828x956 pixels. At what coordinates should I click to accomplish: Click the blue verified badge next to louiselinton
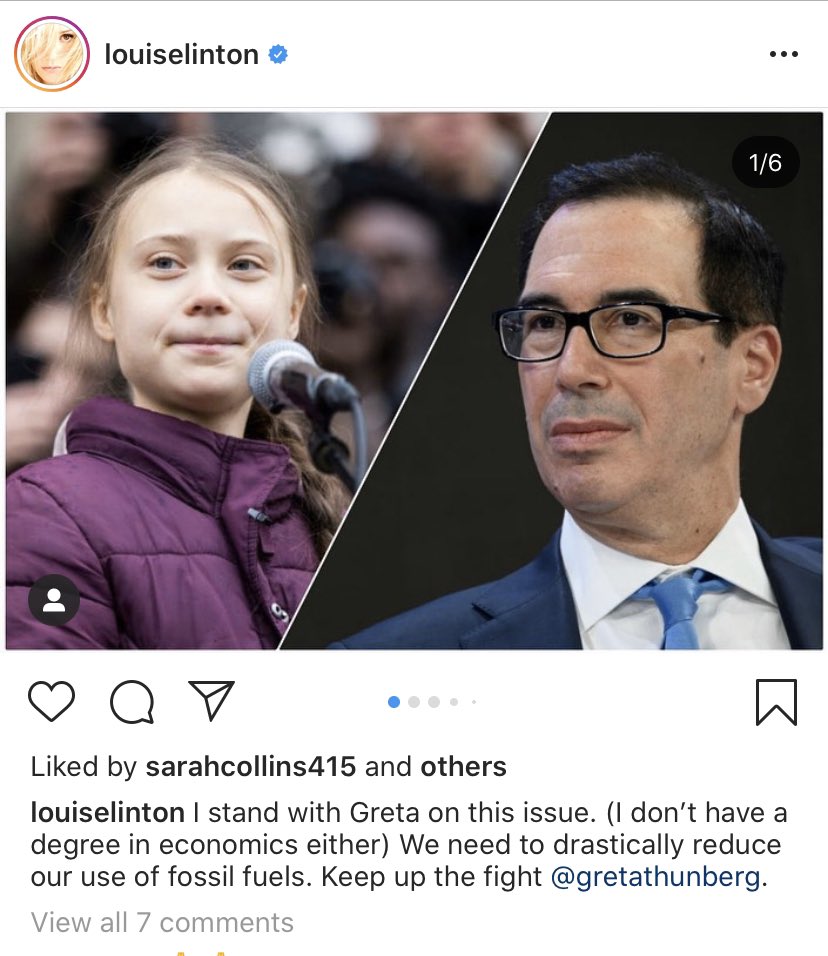pyautogui.click(x=278, y=54)
